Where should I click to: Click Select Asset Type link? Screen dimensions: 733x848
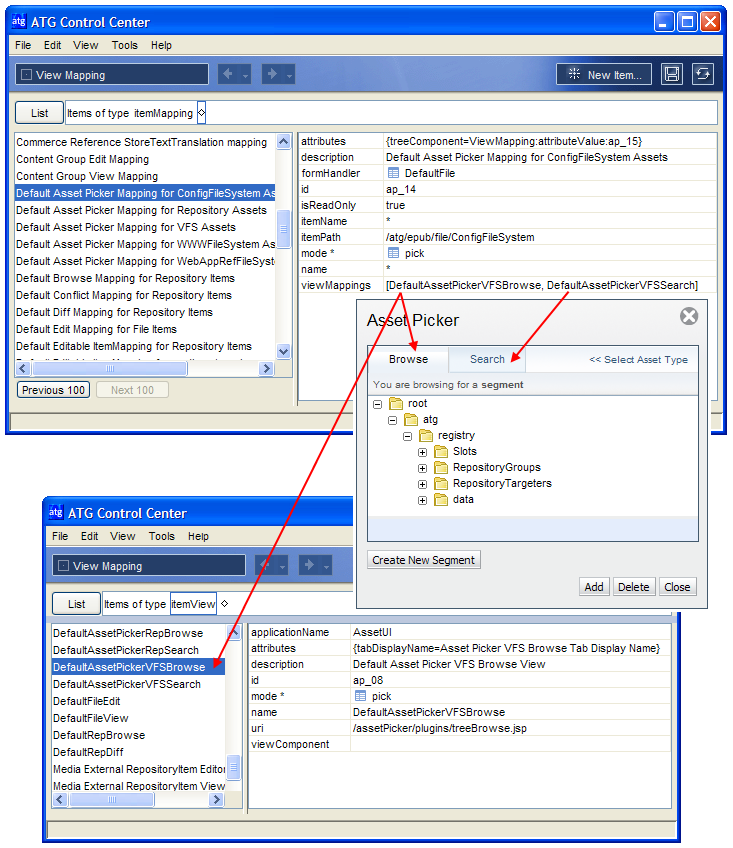pos(638,360)
